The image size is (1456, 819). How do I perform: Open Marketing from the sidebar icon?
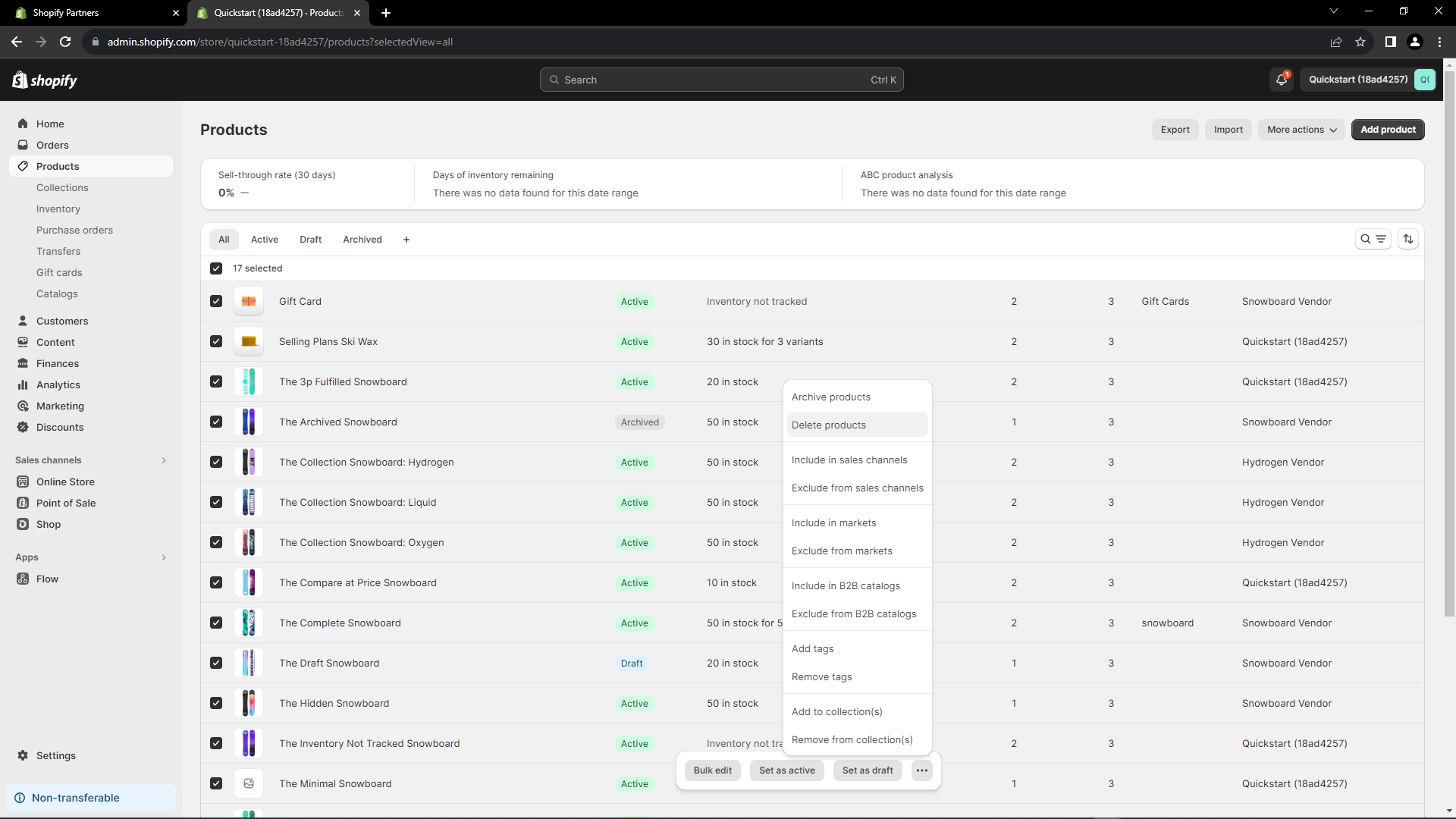click(23, 406)
